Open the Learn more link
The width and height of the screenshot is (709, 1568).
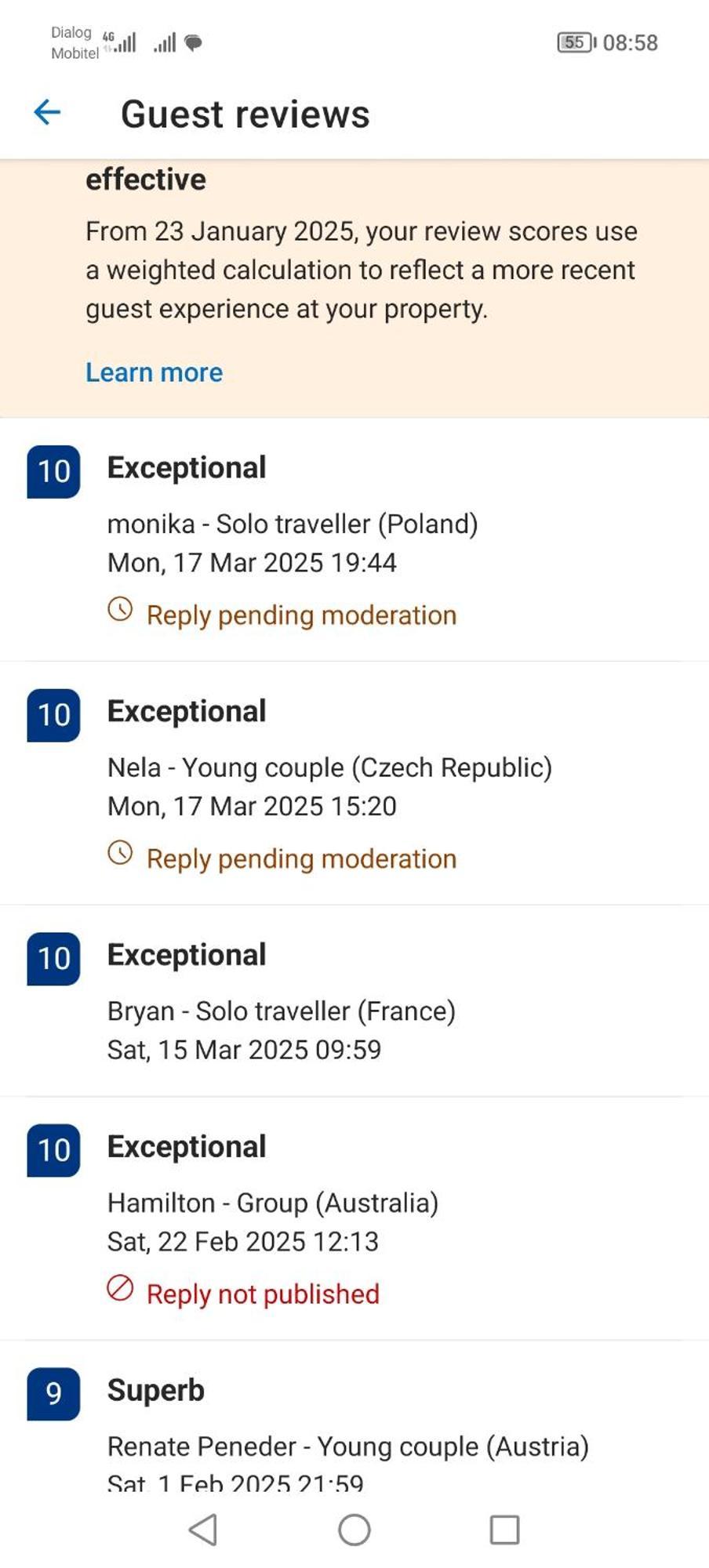(154, 372)
